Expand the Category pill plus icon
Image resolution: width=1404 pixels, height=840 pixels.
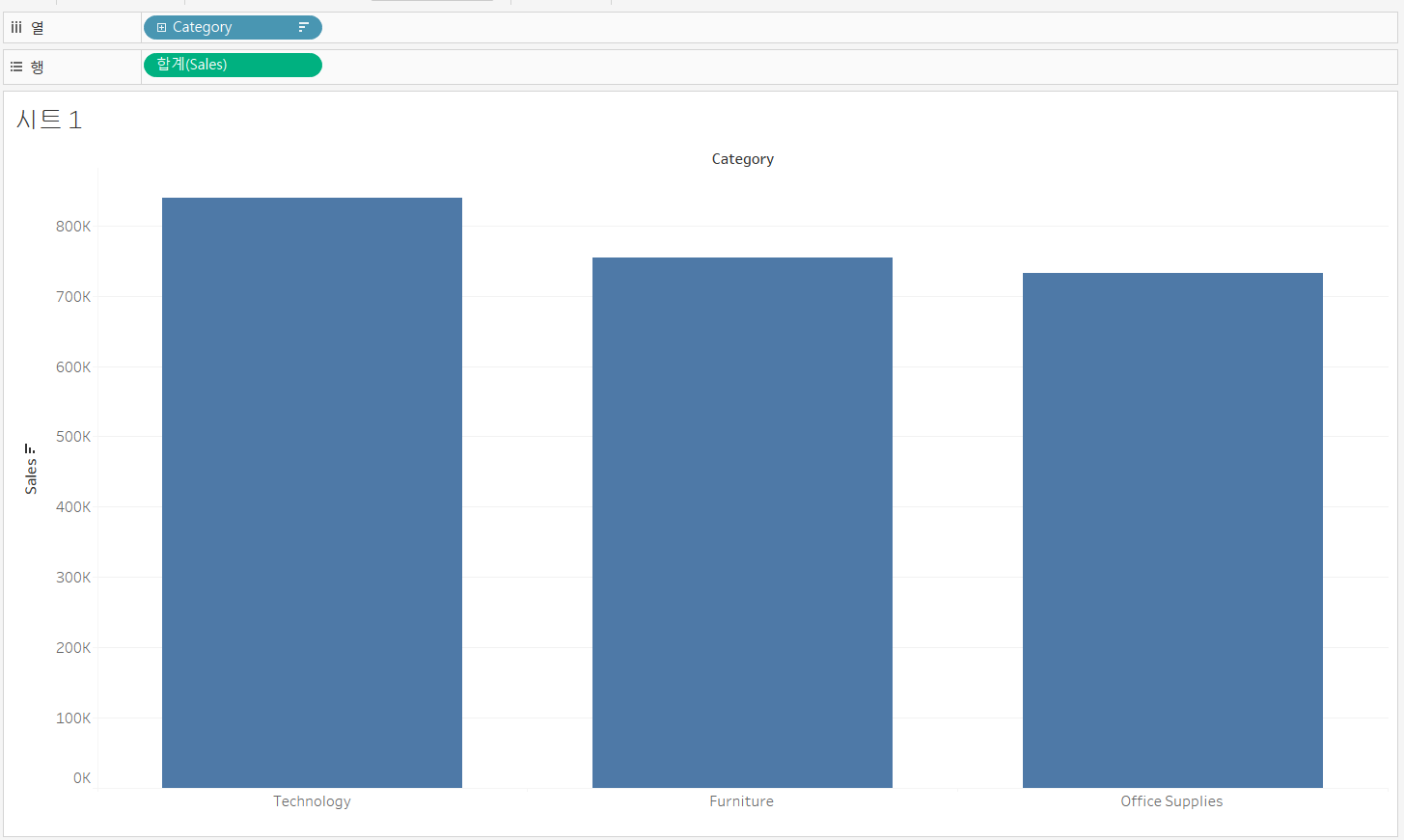161,28
